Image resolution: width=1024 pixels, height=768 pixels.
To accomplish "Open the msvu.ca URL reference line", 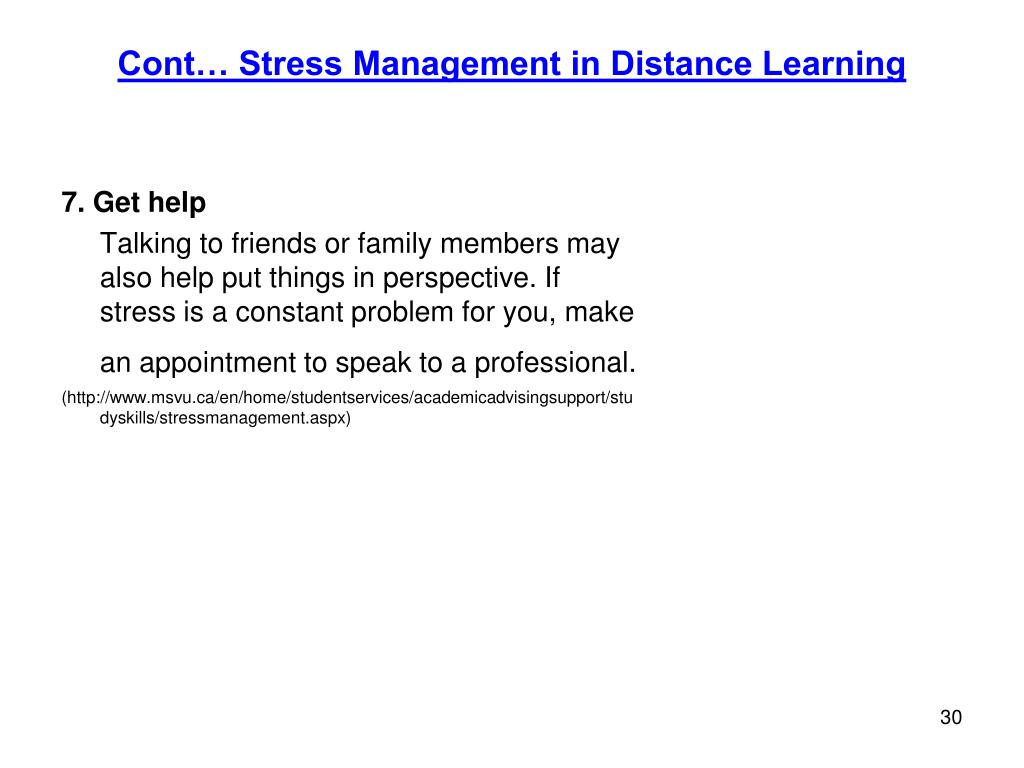I will coord(347,398).
